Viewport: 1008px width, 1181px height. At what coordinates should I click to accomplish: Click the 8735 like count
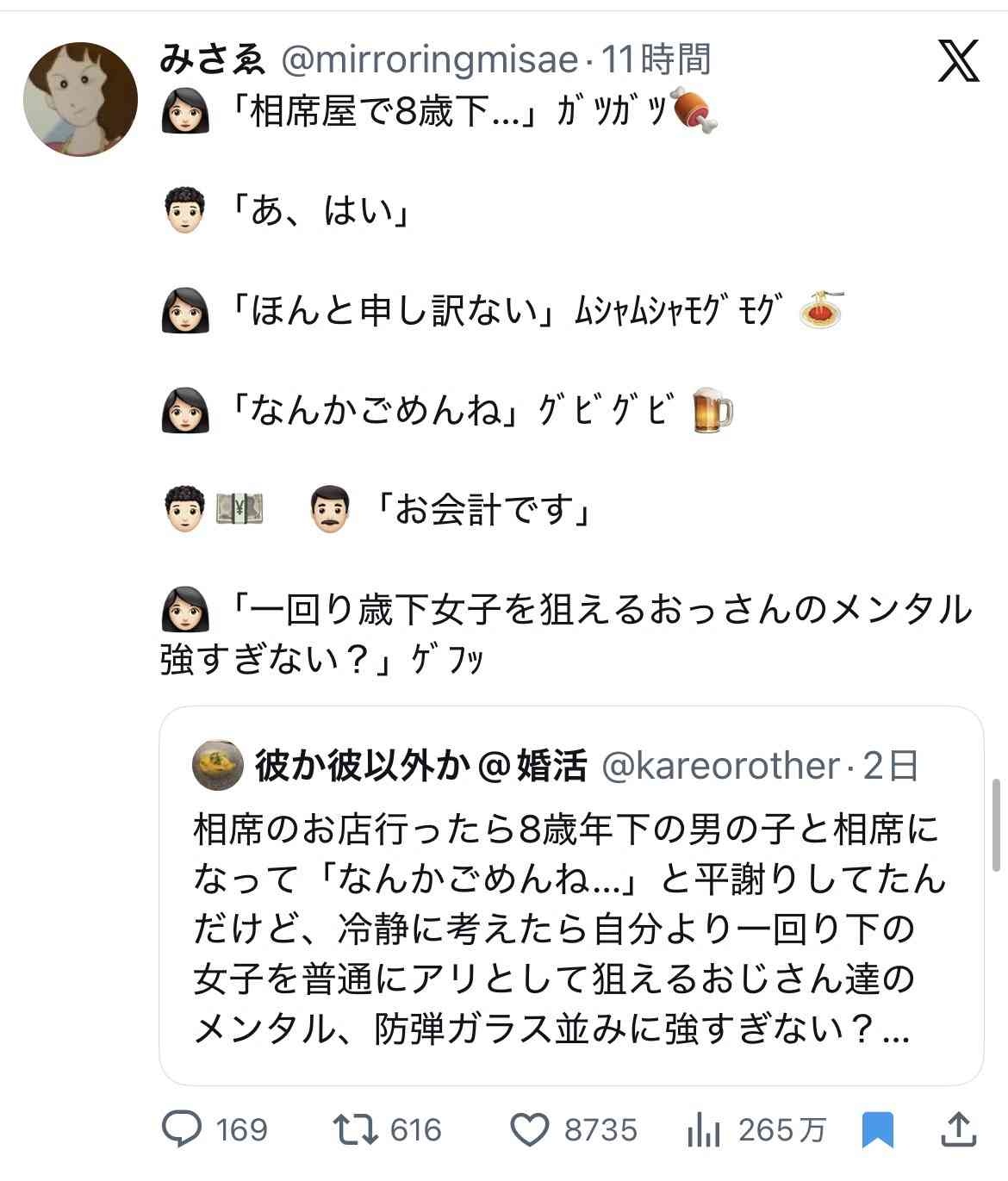pyautogui.click(x=600, y=1129)
